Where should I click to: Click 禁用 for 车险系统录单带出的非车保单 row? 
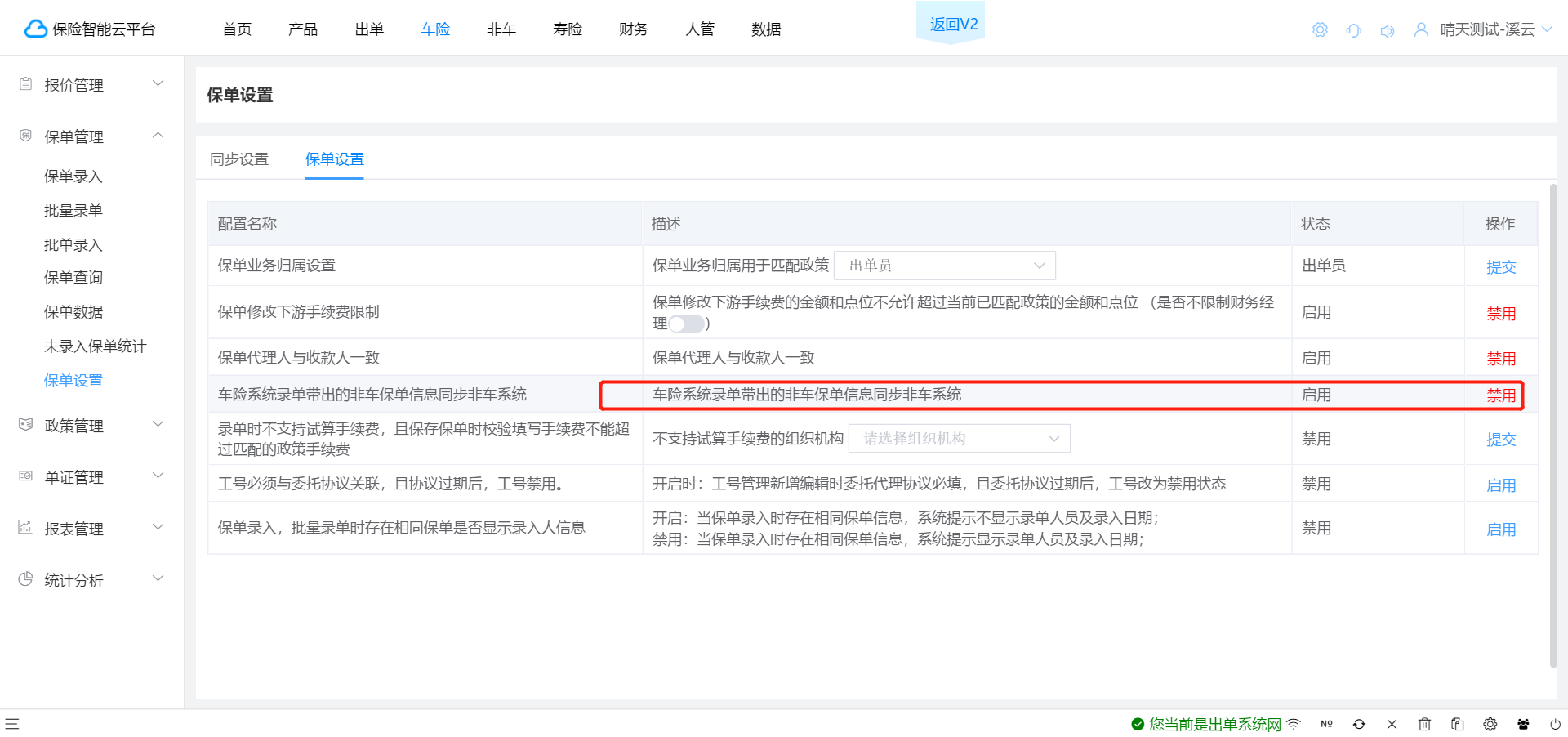click(1501, 395)
